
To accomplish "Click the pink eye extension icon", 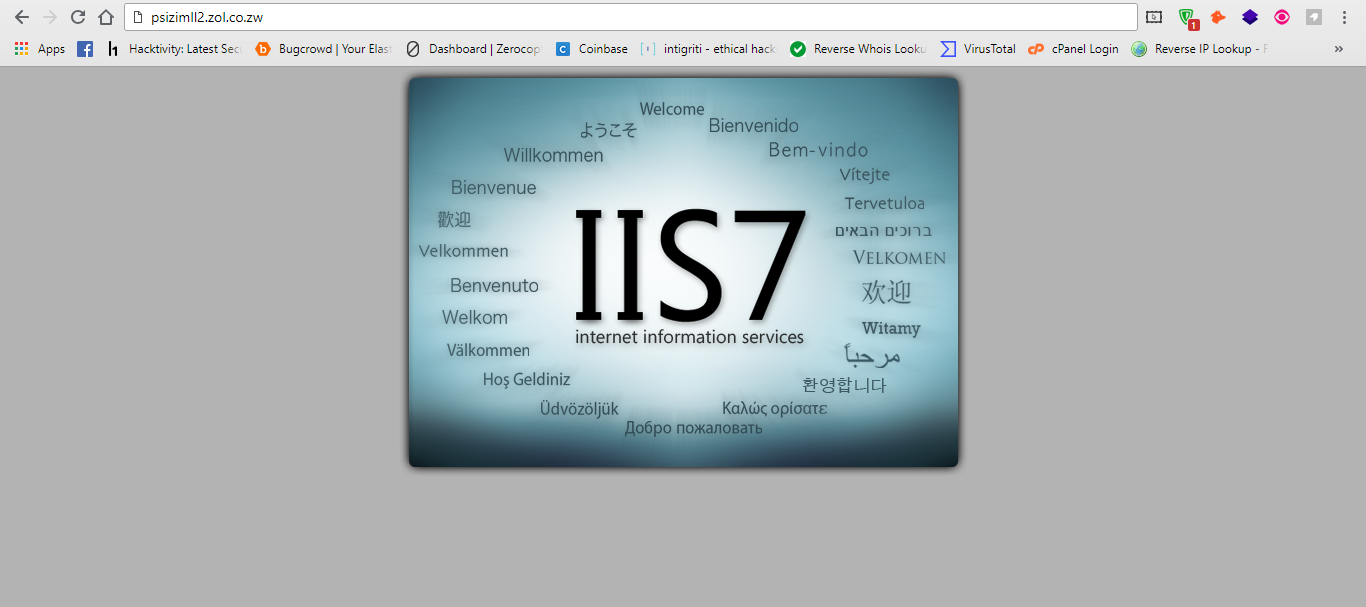I will (1282, 17).
